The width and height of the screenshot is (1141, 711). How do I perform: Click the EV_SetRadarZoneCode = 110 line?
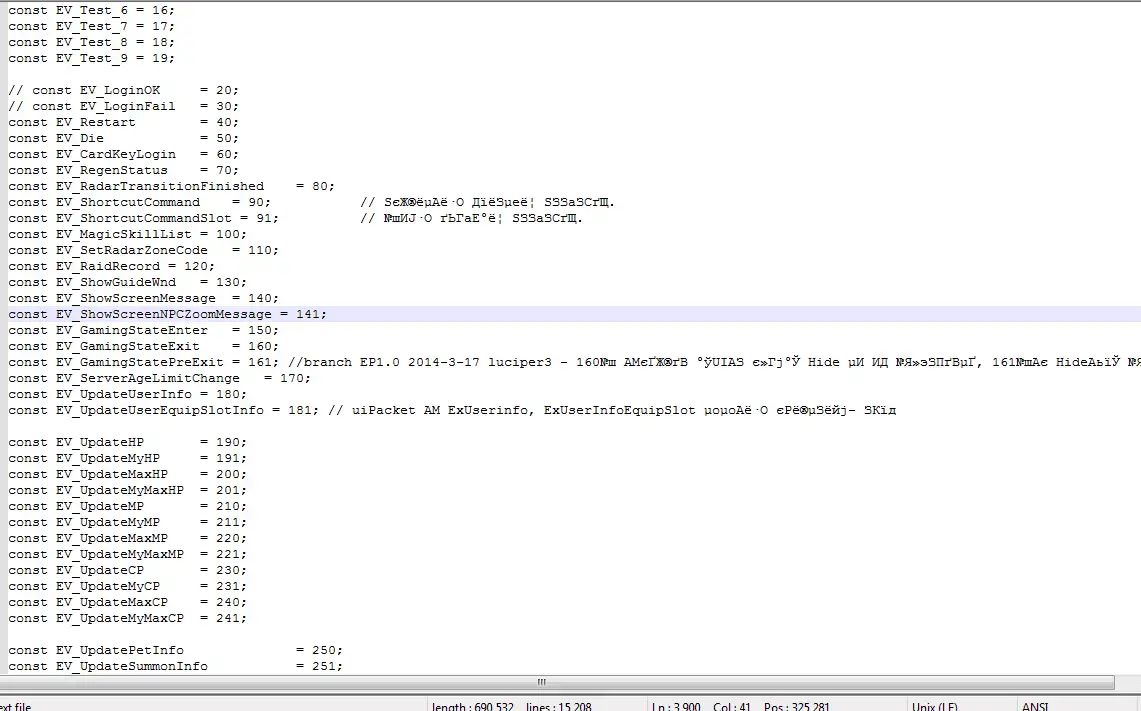143,250
